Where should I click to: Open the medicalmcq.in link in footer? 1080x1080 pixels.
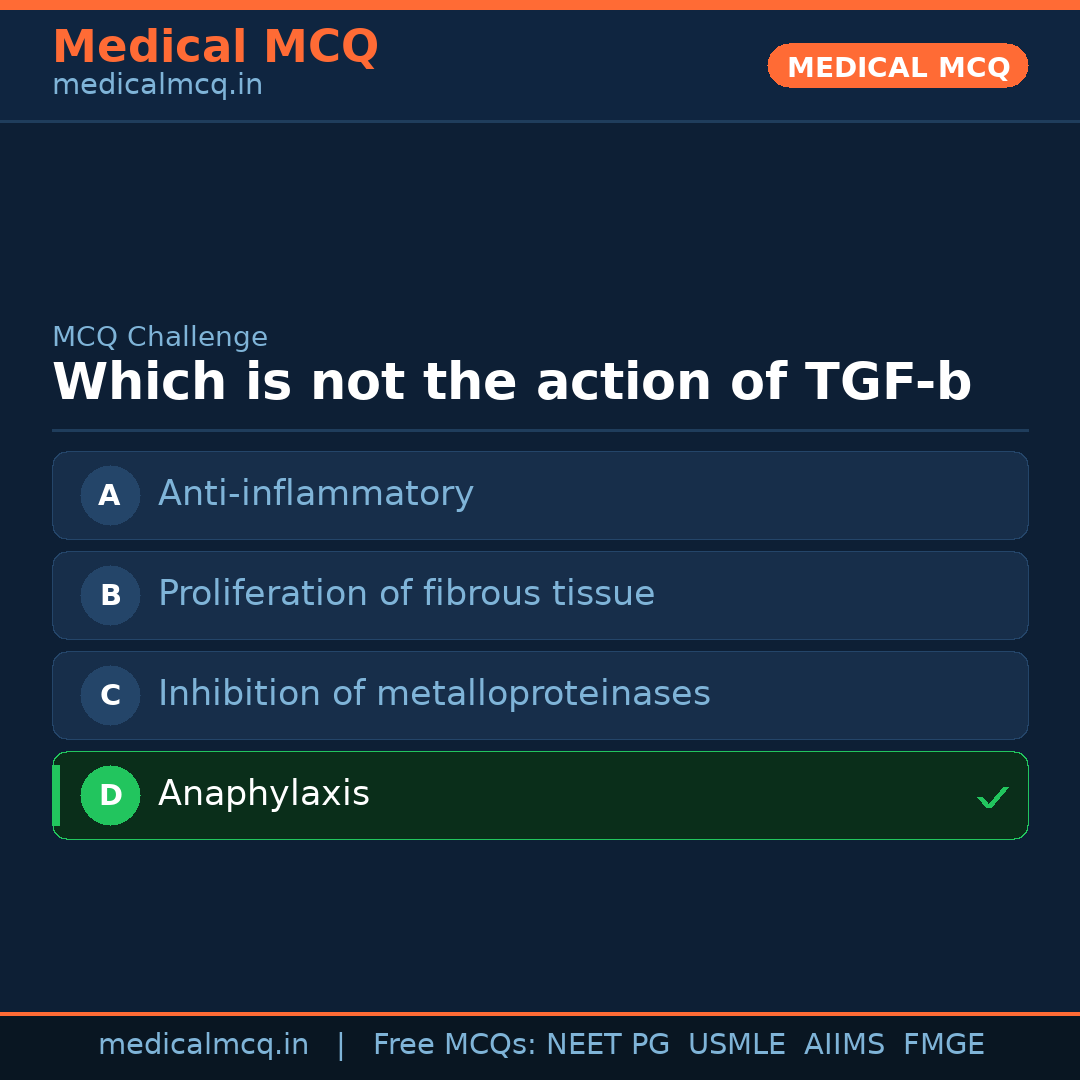[x=203, y=1045]
